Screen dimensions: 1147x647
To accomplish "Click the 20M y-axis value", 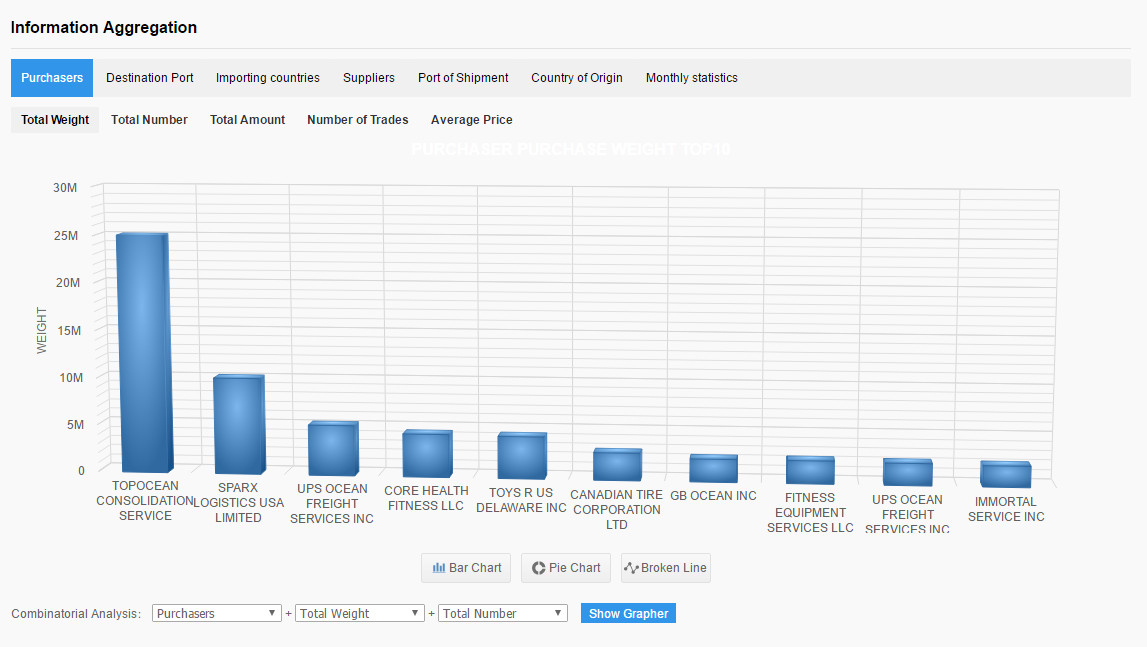I will pos(67,283).
